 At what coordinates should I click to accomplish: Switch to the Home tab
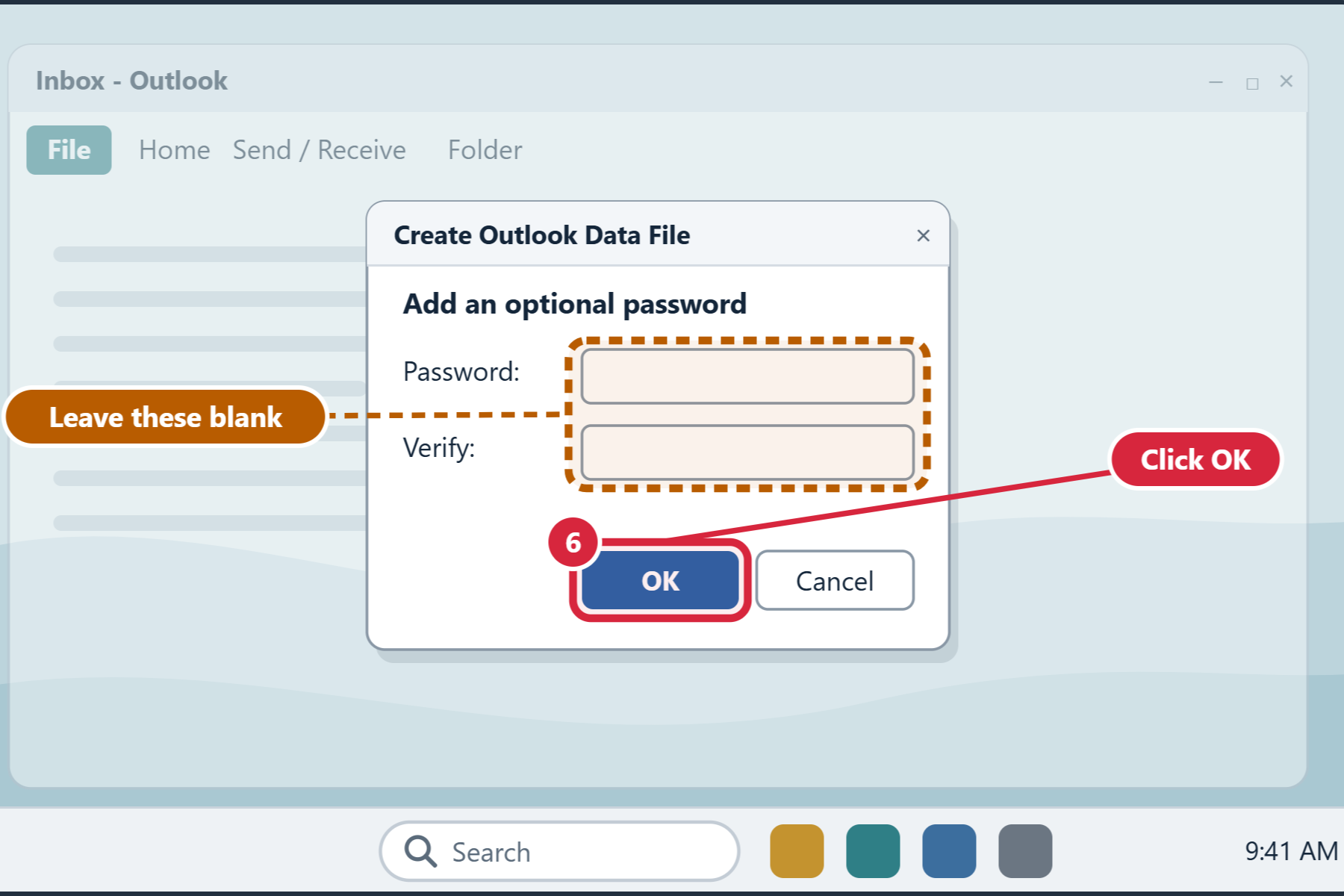pyautogui.click(x=175, y=150)
